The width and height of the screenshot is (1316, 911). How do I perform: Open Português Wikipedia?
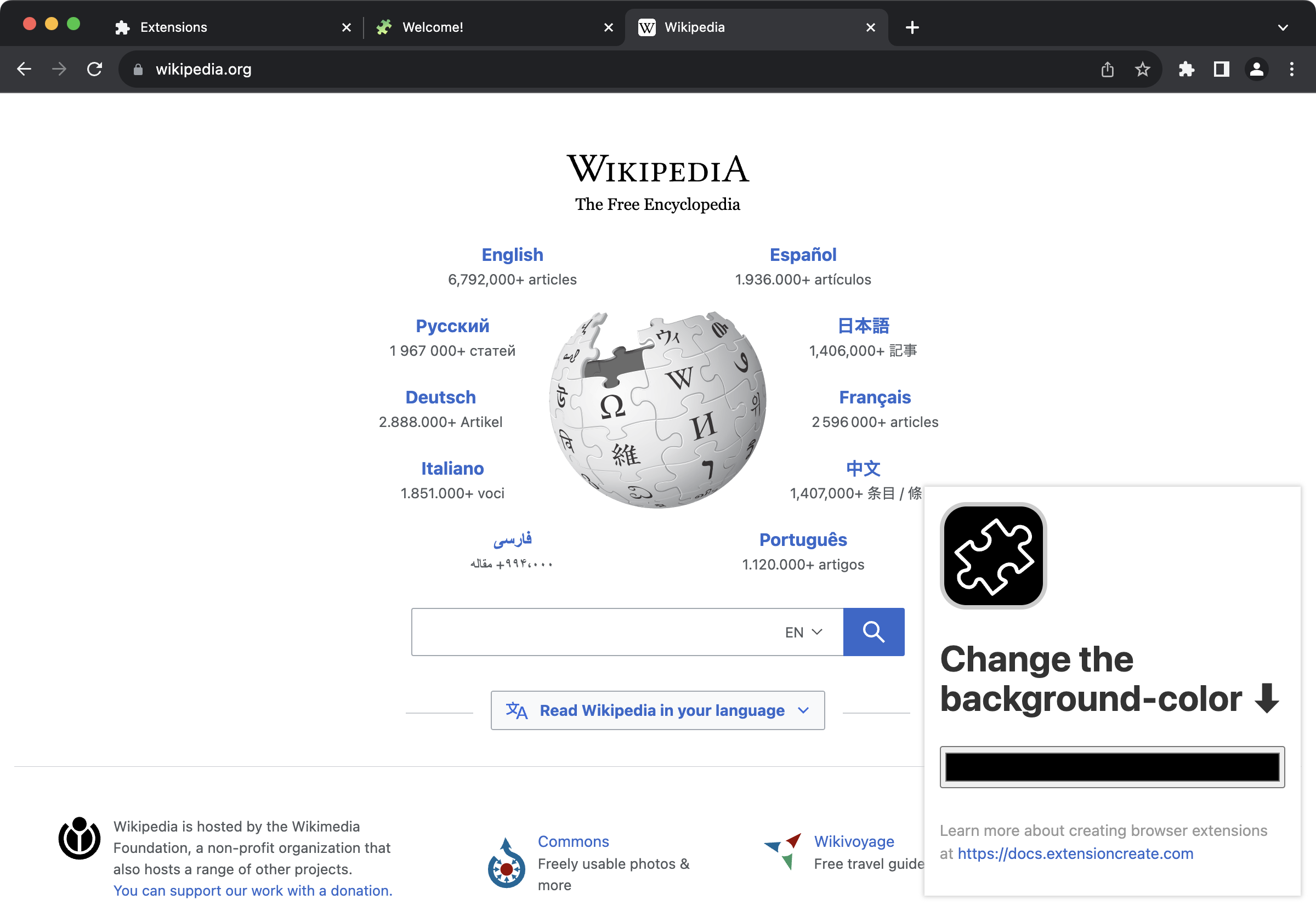point(803,540)
